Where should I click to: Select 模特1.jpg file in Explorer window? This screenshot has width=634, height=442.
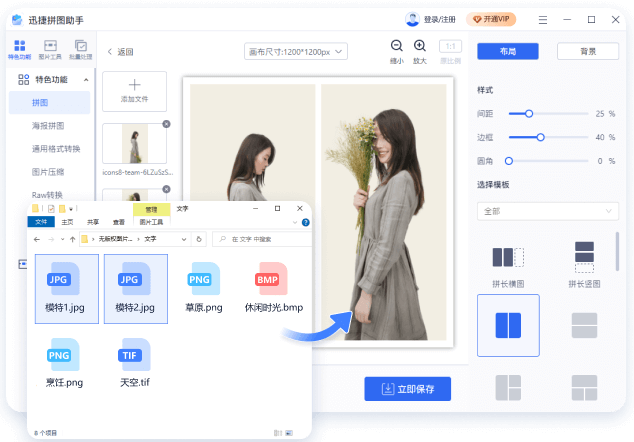(67, 289)
